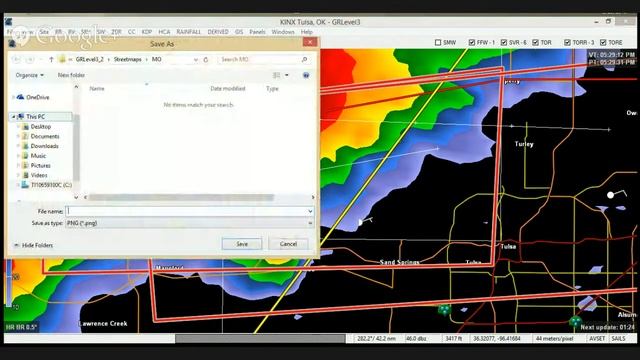Image resolution: width=640 pixels, height=360 pixels.
Task: Select the Downloads folder icon
Action: coord(26,146)
